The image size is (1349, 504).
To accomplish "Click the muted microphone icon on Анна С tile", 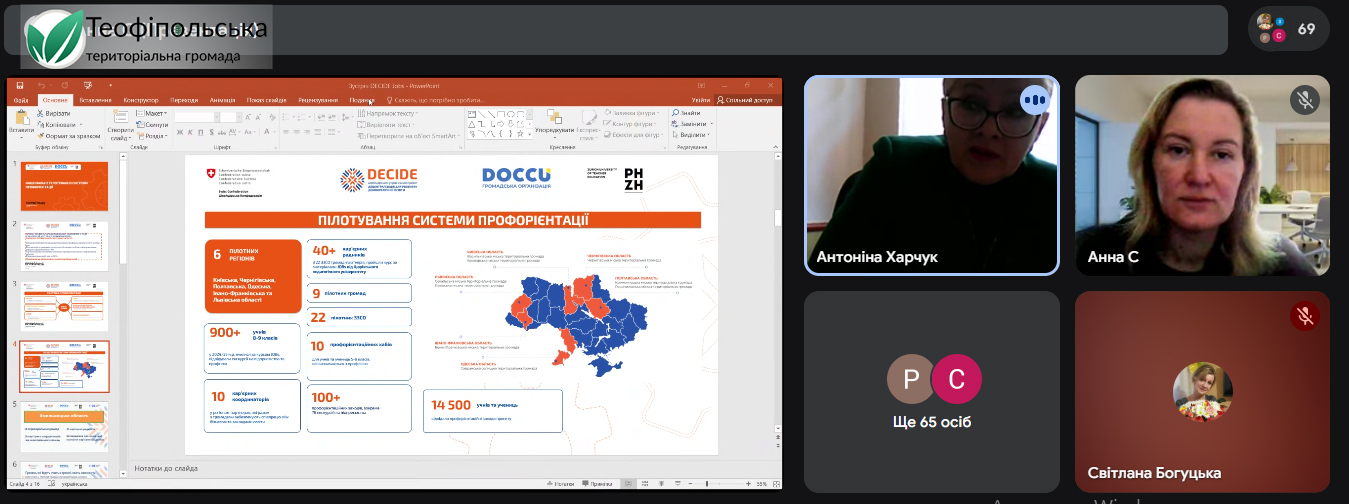I will point(1304,100).
